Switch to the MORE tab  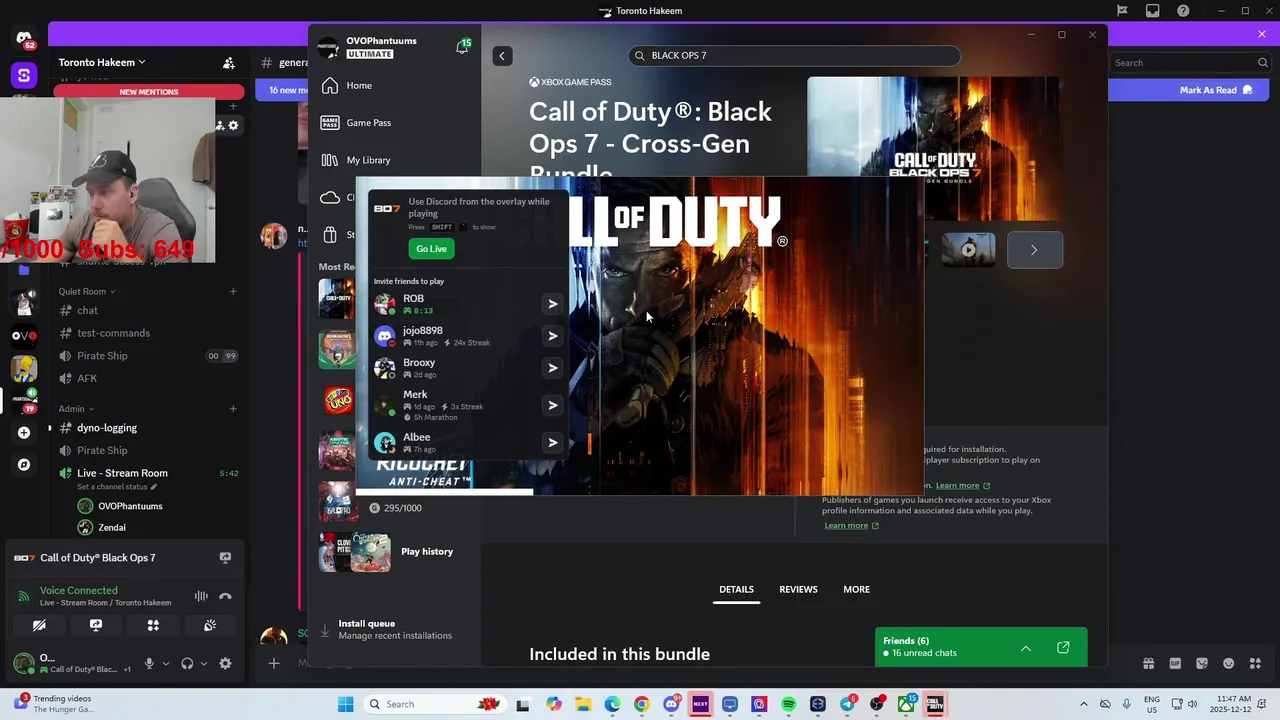click(x=856, y=590)
